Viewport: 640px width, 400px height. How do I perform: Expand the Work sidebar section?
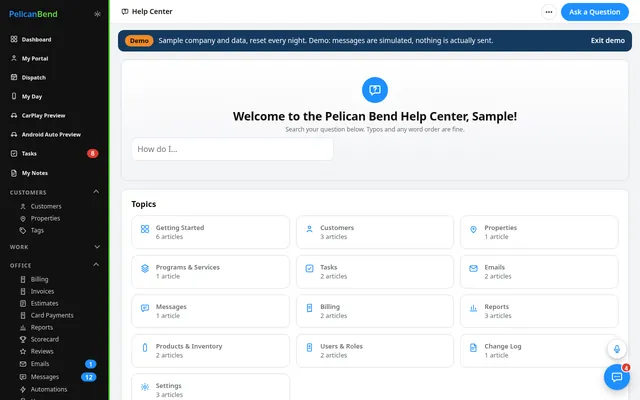tap(97, 247)
